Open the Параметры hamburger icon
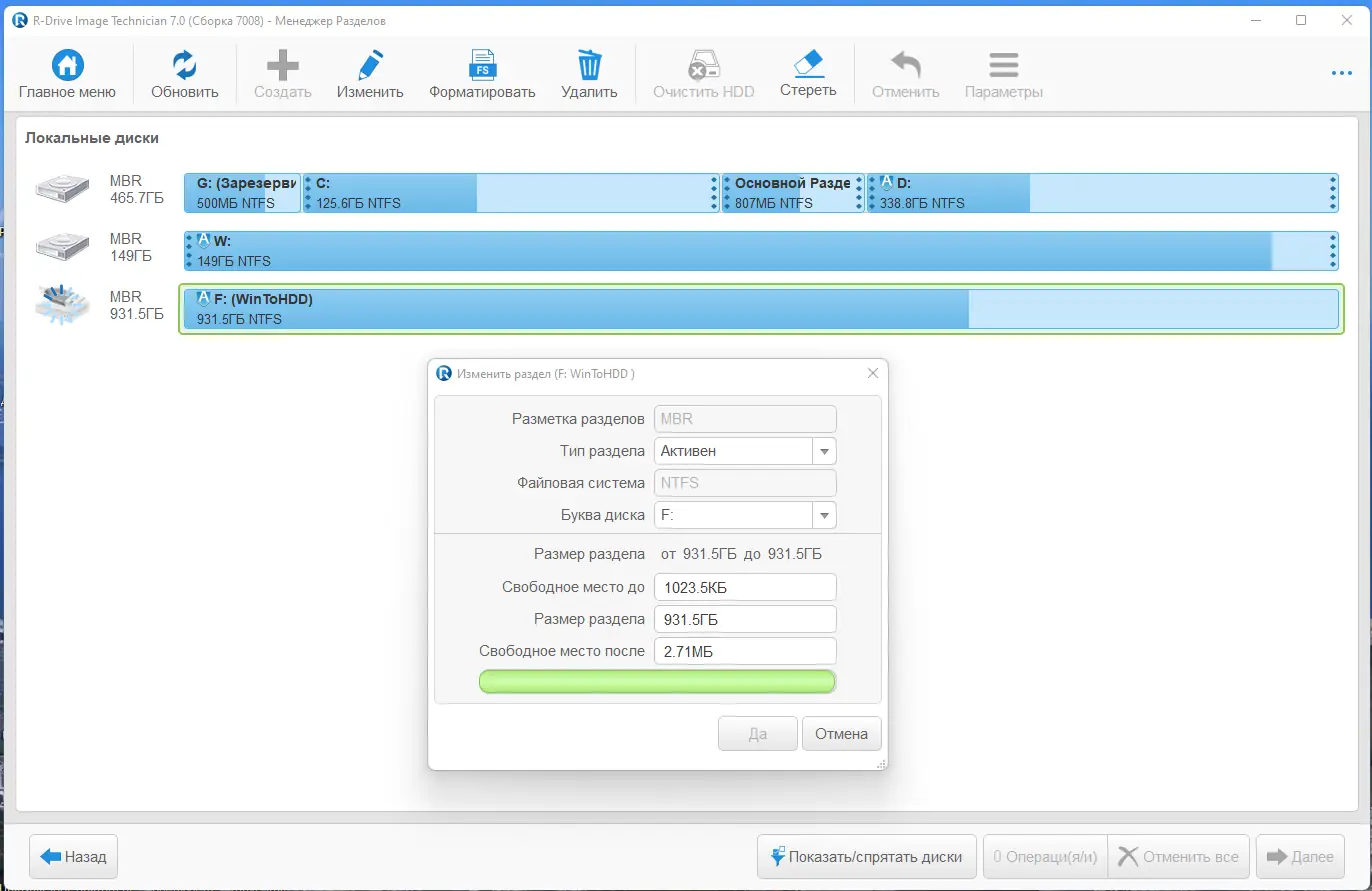The width and height of the screenshot is (1372, 891). [1004, 66]
